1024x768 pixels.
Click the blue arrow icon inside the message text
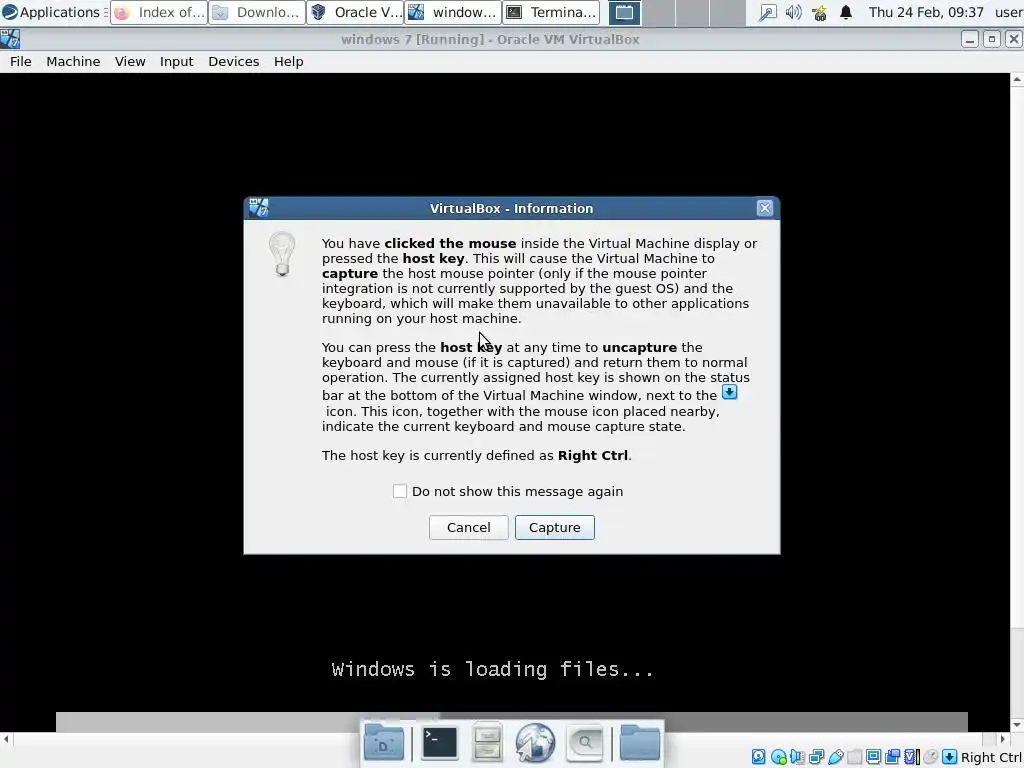pos(729,392)
